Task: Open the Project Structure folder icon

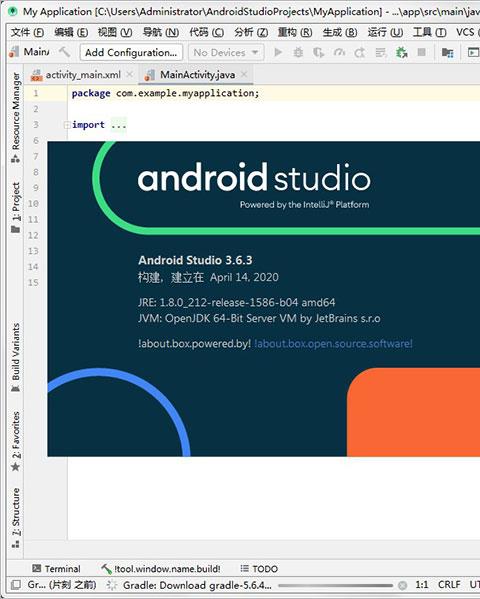Action: 448,52
